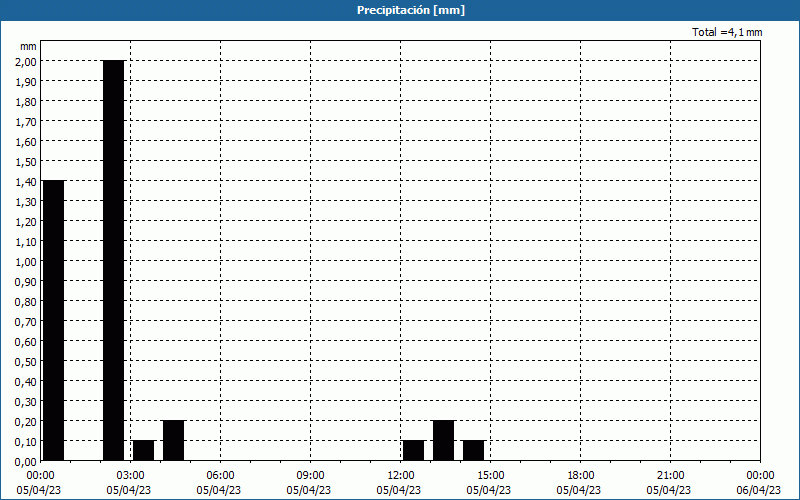Click the '0,30' y-axis label
This screenshot has width=800, height=500.
pos(26,402)
